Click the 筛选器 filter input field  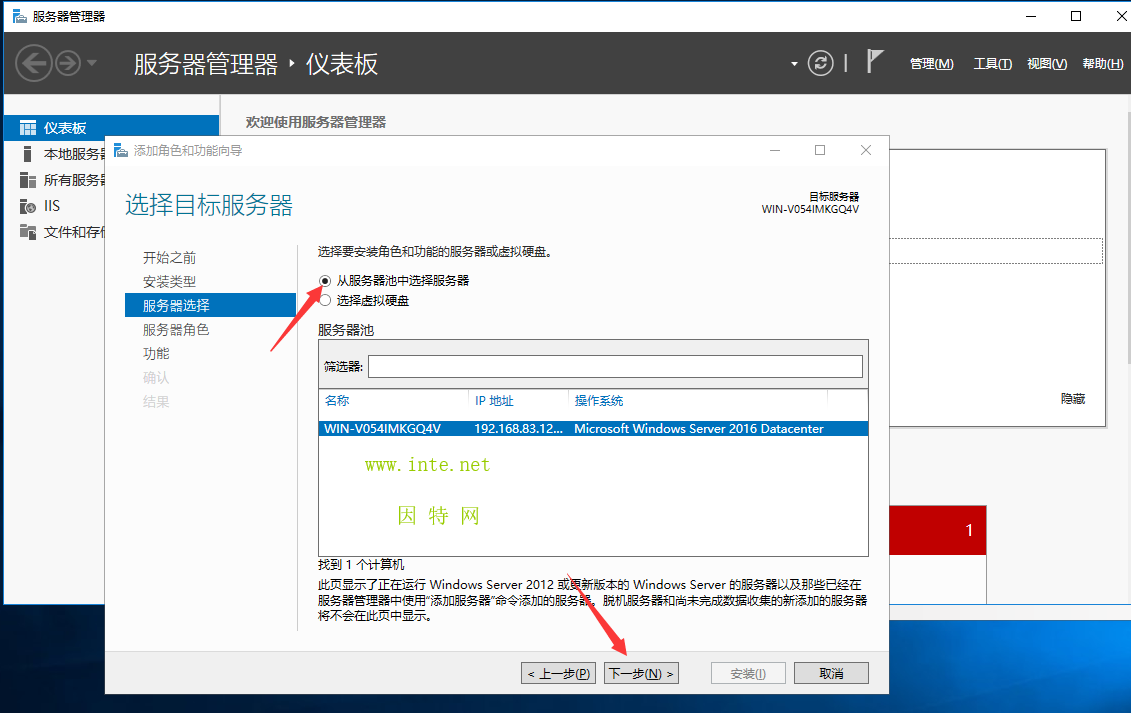615,367
